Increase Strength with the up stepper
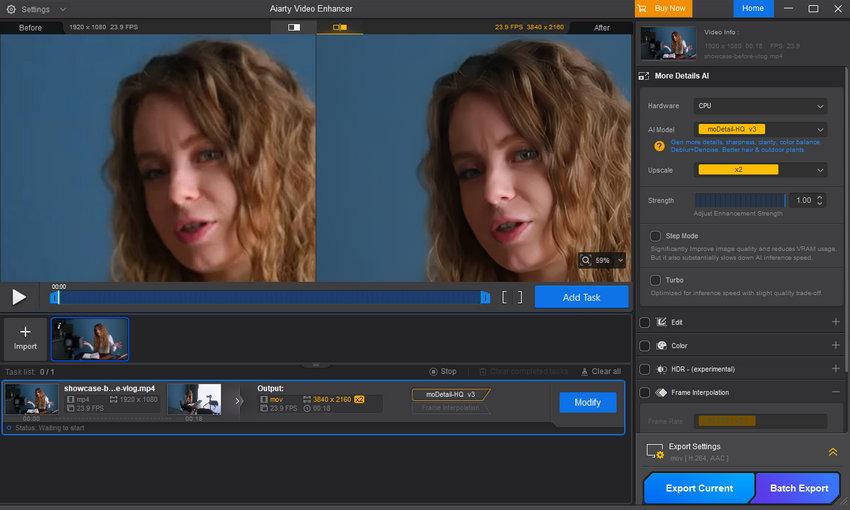The height and width of the screenshot is (510, 850). pyautogui.click(x=820, y=197)
